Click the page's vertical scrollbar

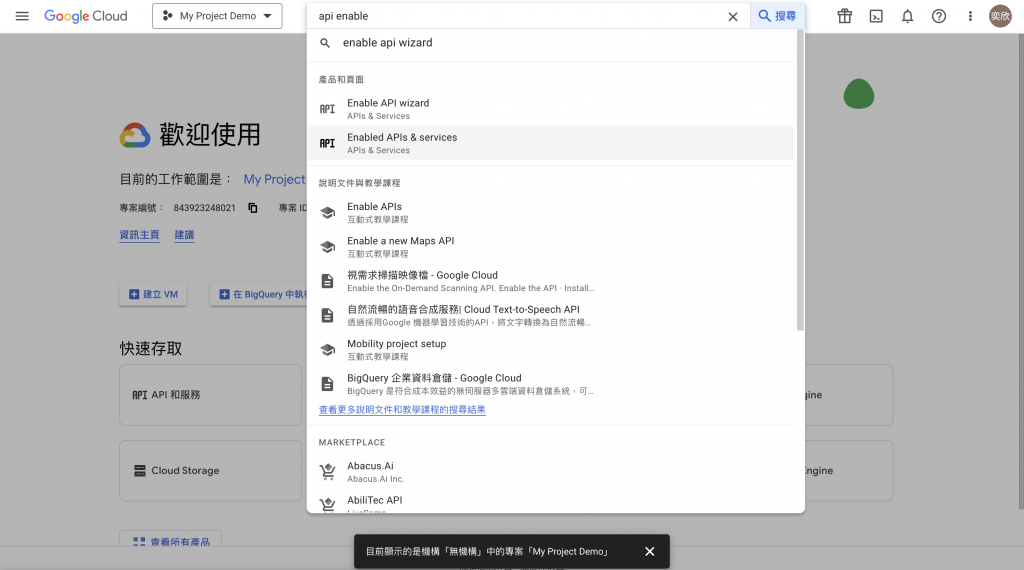pos(1021,271)
